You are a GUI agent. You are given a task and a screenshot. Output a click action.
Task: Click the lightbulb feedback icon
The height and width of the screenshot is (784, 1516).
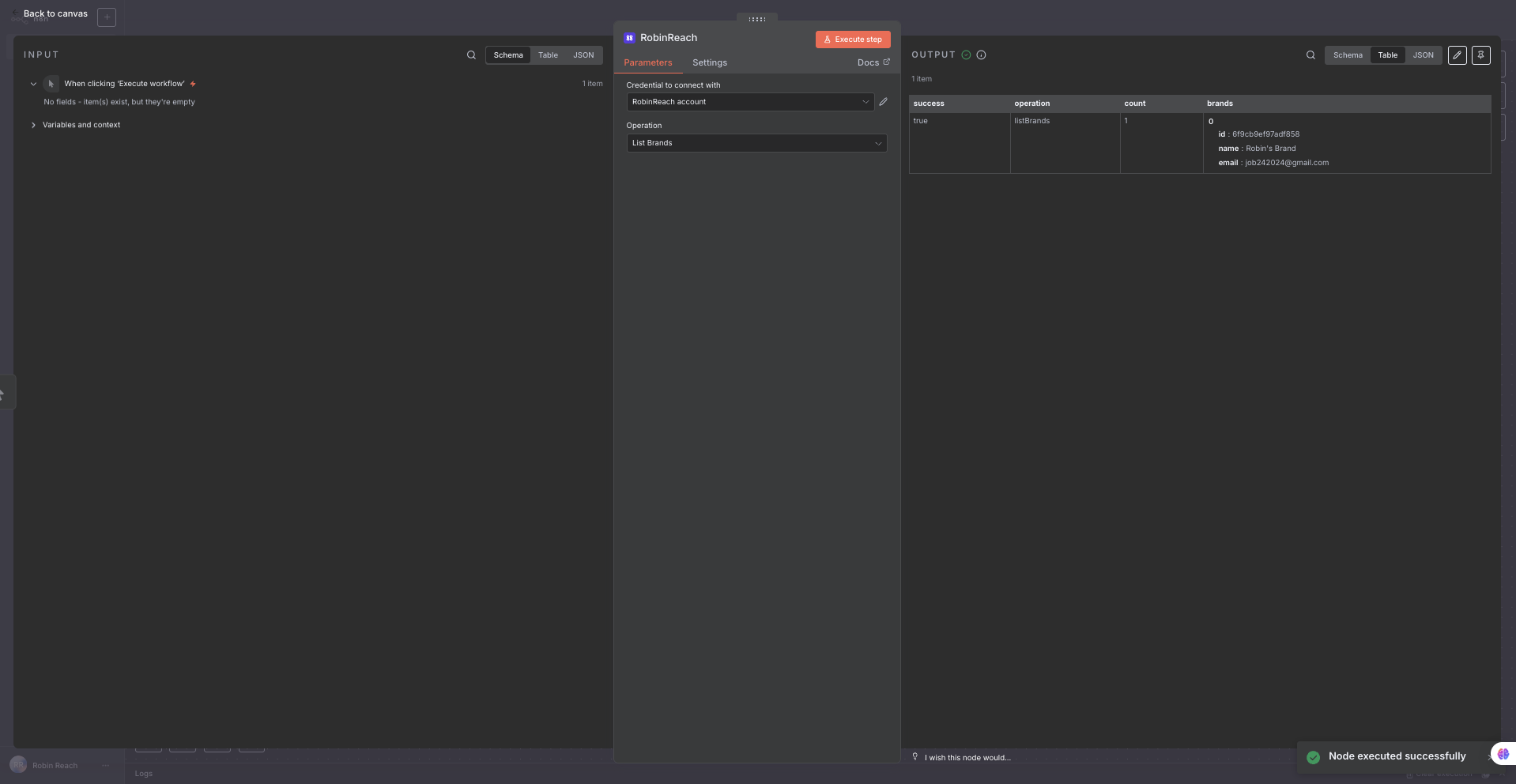pyautogui.click(x=915, y=756)
